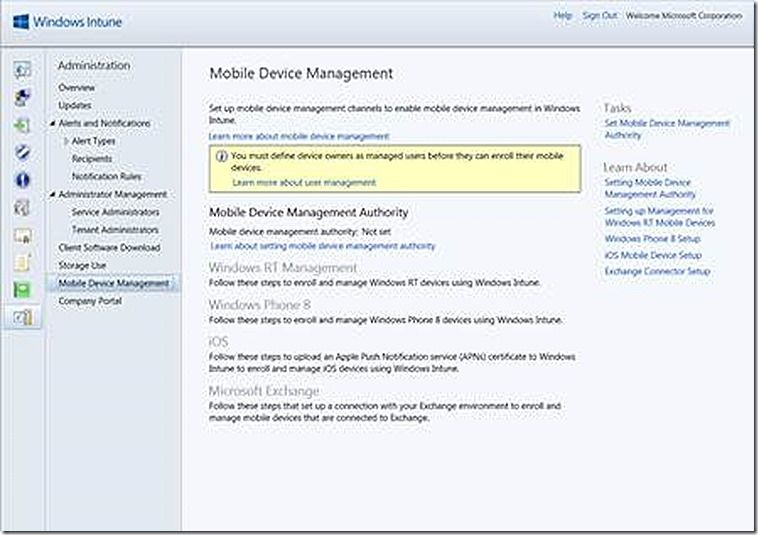
Task: Collapse the Administrator Management node
Action: pos(52,194)
